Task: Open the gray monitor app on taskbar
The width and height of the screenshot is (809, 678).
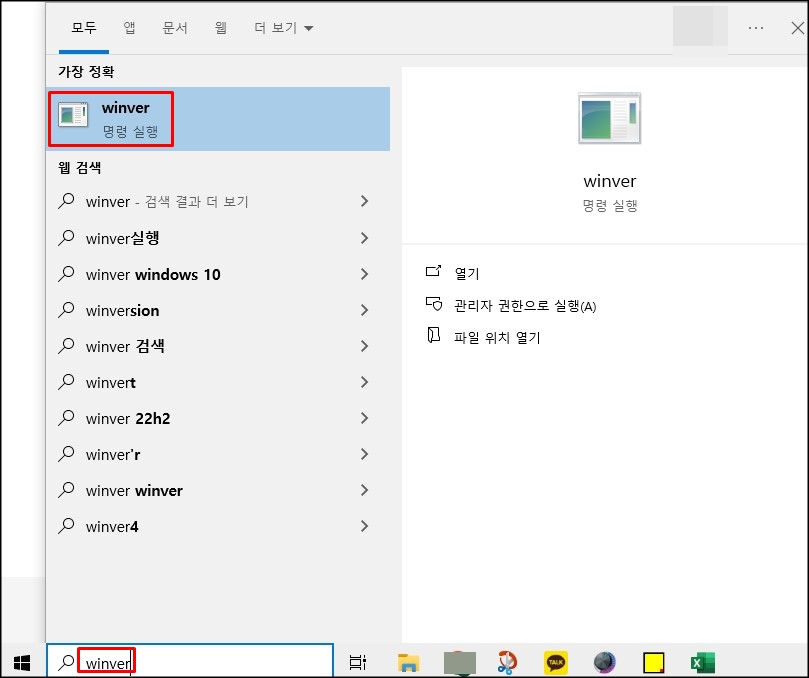Action: coord(459,663)
